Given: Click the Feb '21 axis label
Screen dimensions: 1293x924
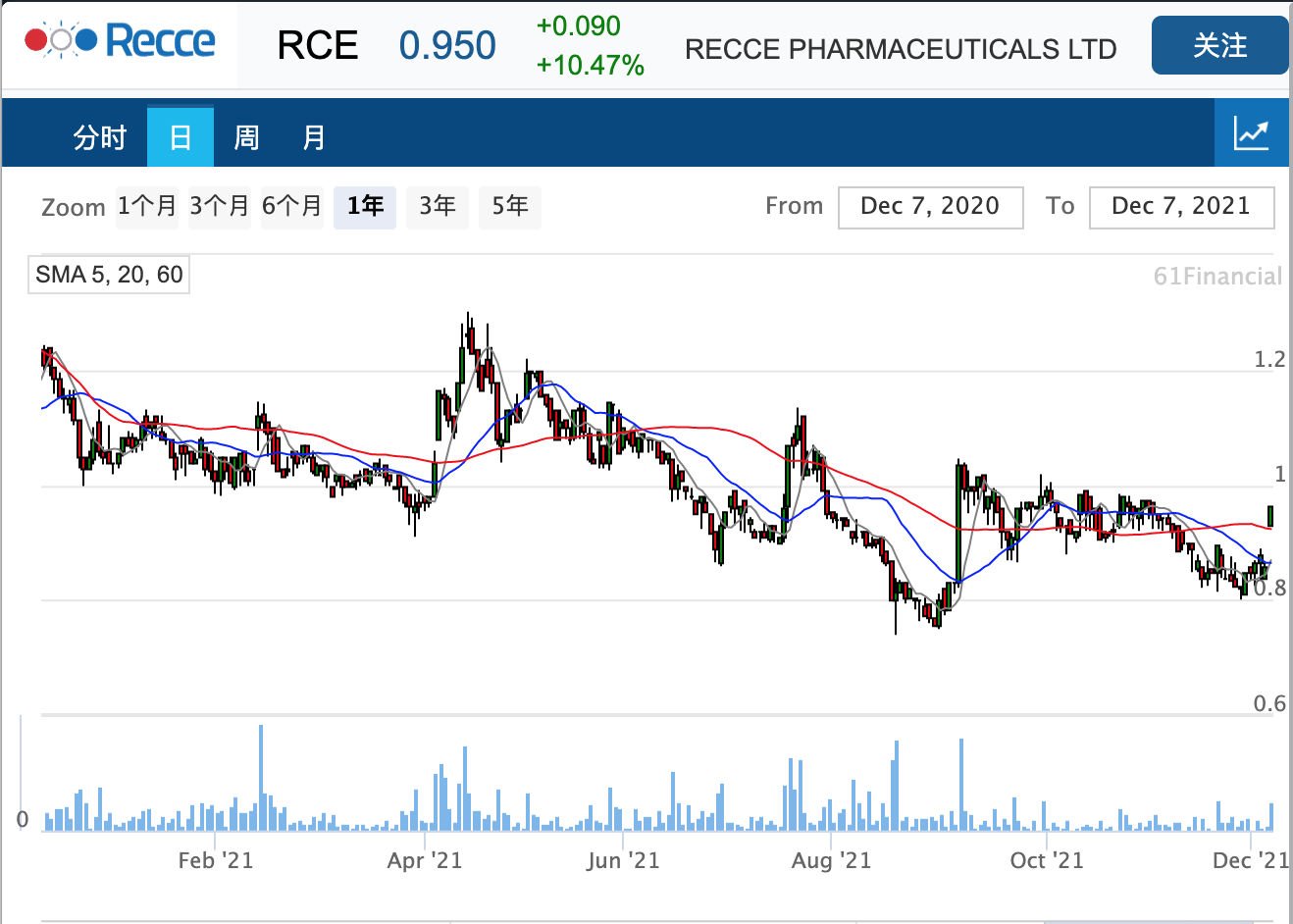Looking at the screenshot, I should point(216,861).
